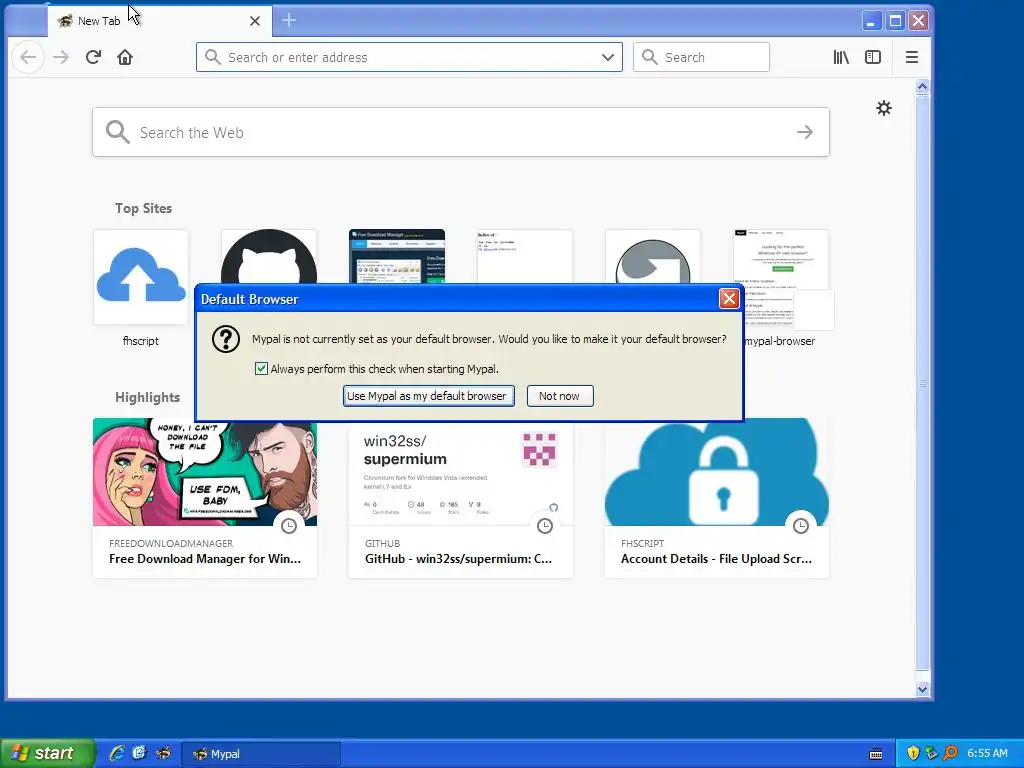Go back using the back arrow button
This screenshot has width=1024, height=768.
click(28, 57)
